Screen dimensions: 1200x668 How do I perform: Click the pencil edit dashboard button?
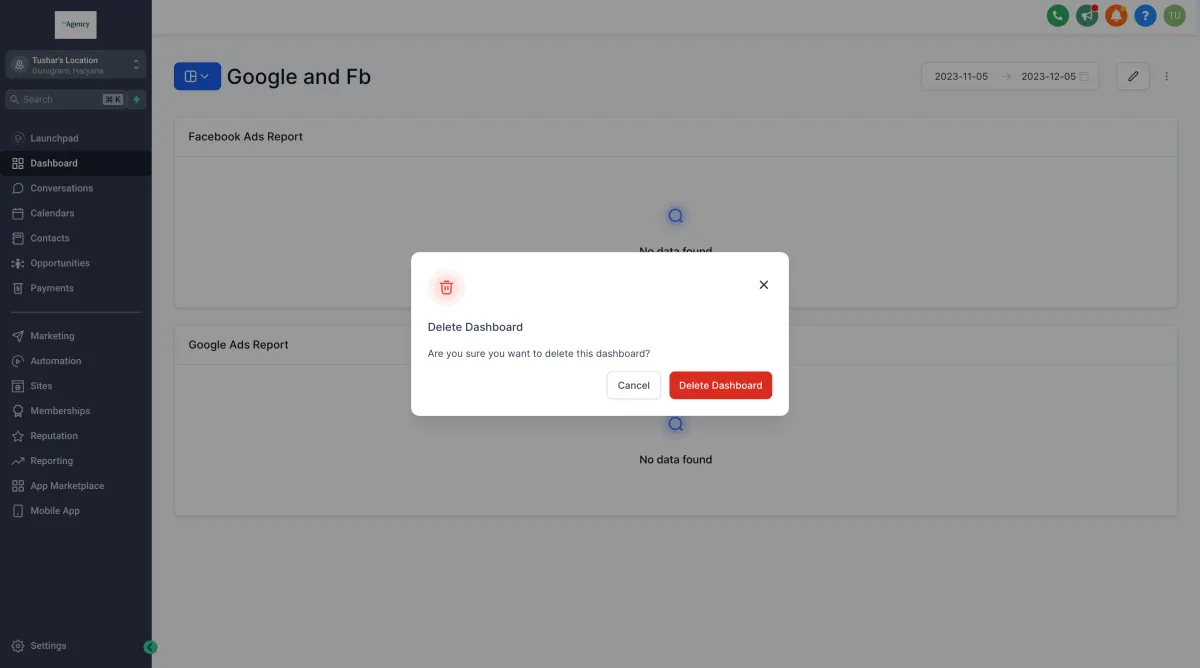point(1133,76)
